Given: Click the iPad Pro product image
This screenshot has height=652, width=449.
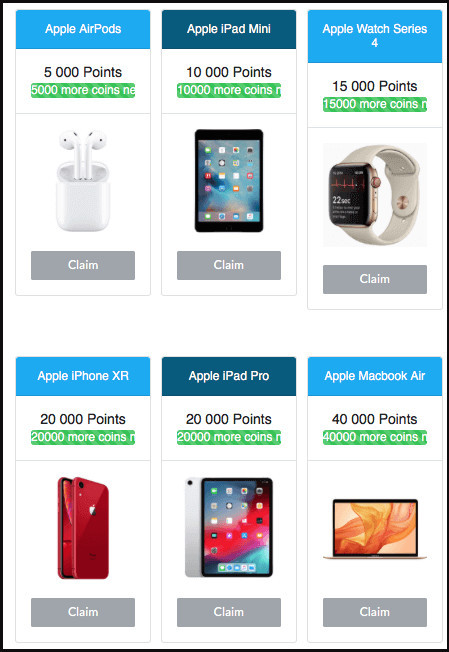Looking at the screenshot, I should 229,528.
